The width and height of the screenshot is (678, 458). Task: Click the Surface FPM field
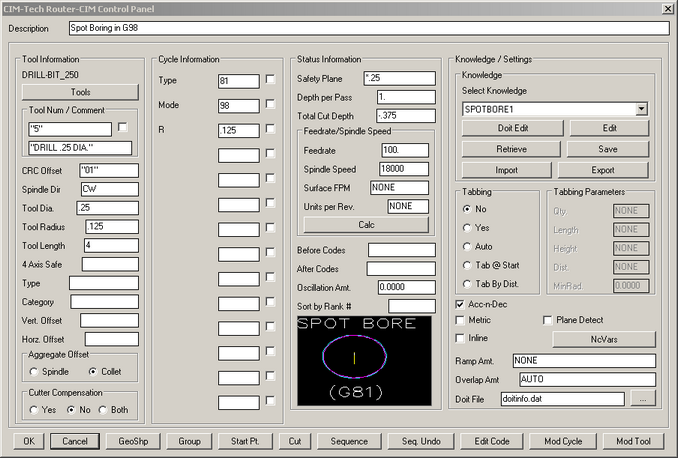400,188
